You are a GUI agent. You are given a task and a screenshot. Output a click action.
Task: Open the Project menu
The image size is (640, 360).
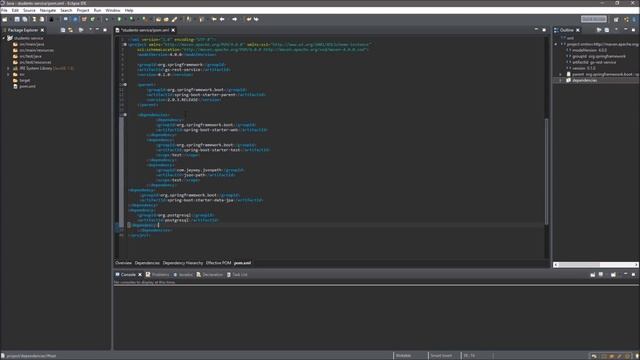click(x=83, y=10)
